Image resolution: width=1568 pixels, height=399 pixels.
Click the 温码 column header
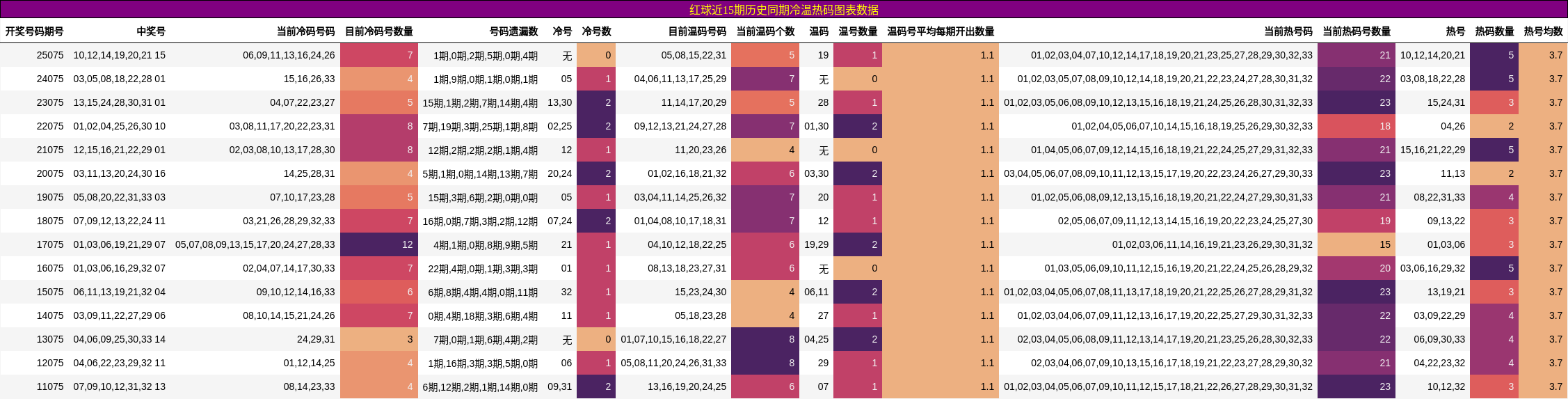point(819,31)
